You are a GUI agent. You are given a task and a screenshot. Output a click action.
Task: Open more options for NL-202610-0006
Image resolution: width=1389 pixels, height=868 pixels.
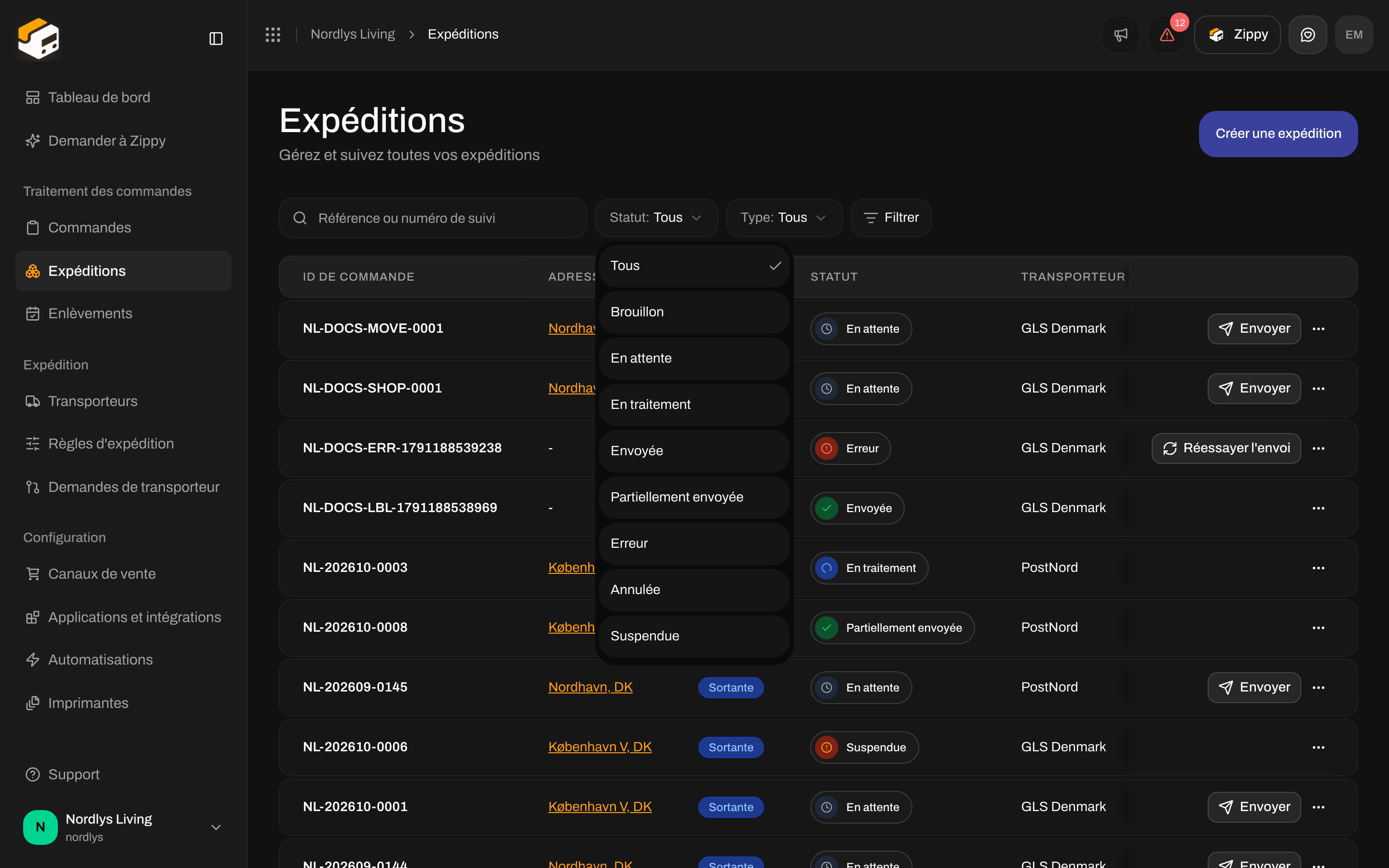(x=1319, y=747)
